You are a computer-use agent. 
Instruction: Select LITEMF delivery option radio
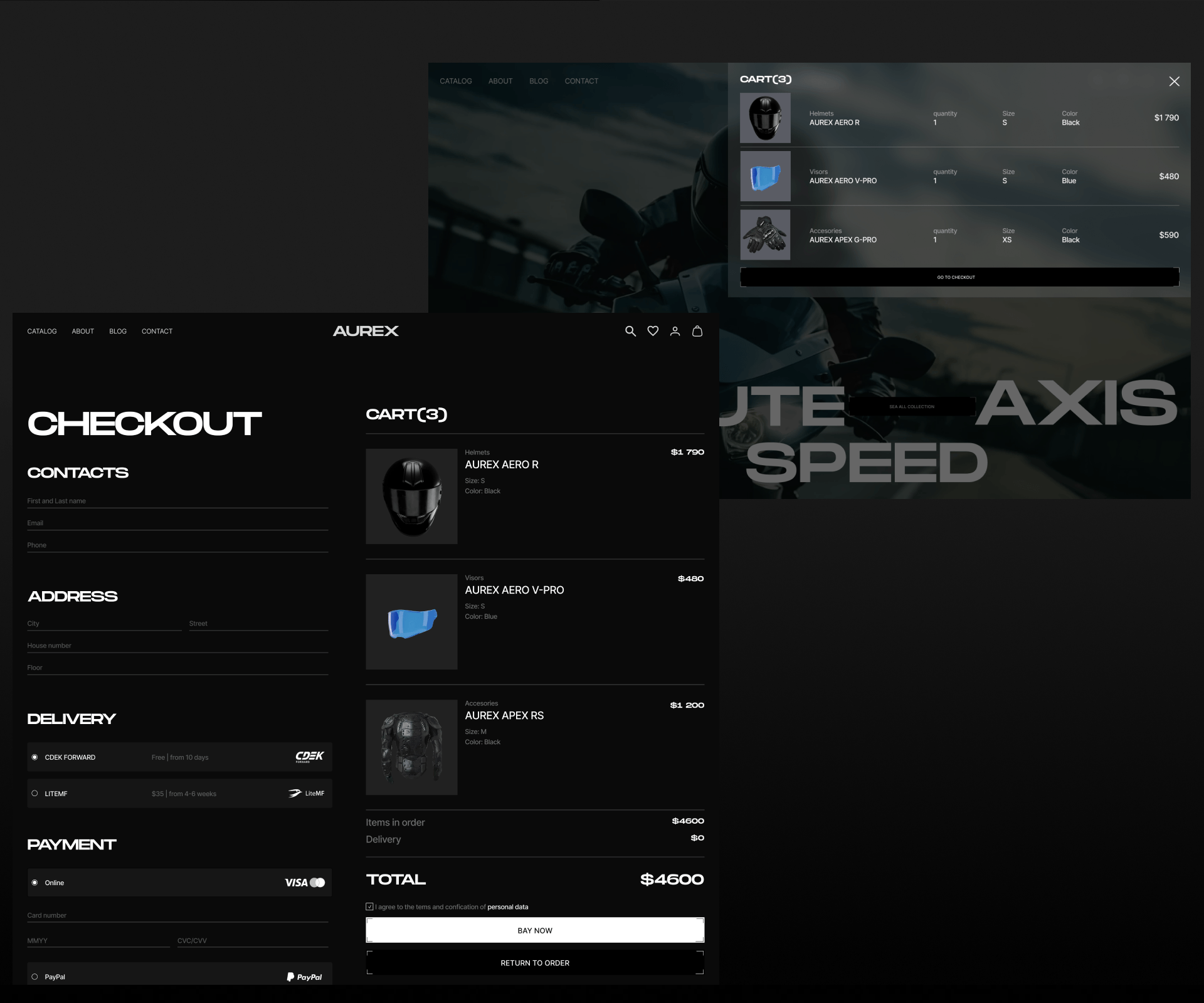(35, 794)
